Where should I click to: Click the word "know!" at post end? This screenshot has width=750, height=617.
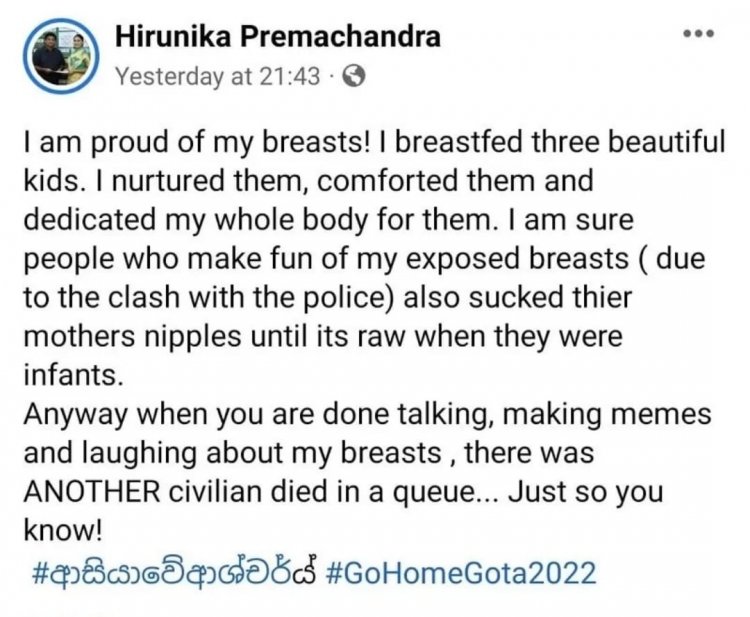pyautogui.click(x=63, y=530)
